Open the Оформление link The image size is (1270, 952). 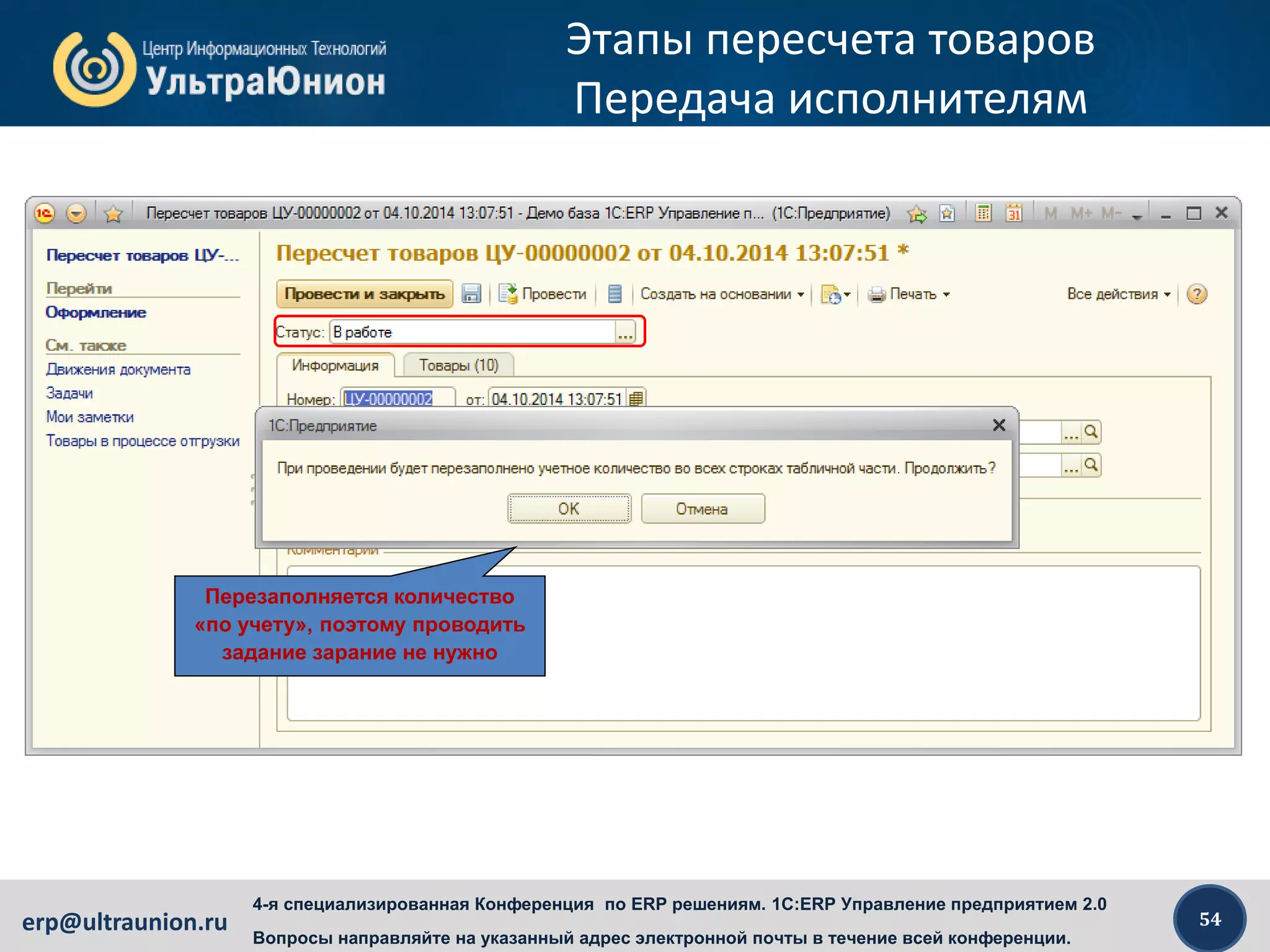pos(96,312)
